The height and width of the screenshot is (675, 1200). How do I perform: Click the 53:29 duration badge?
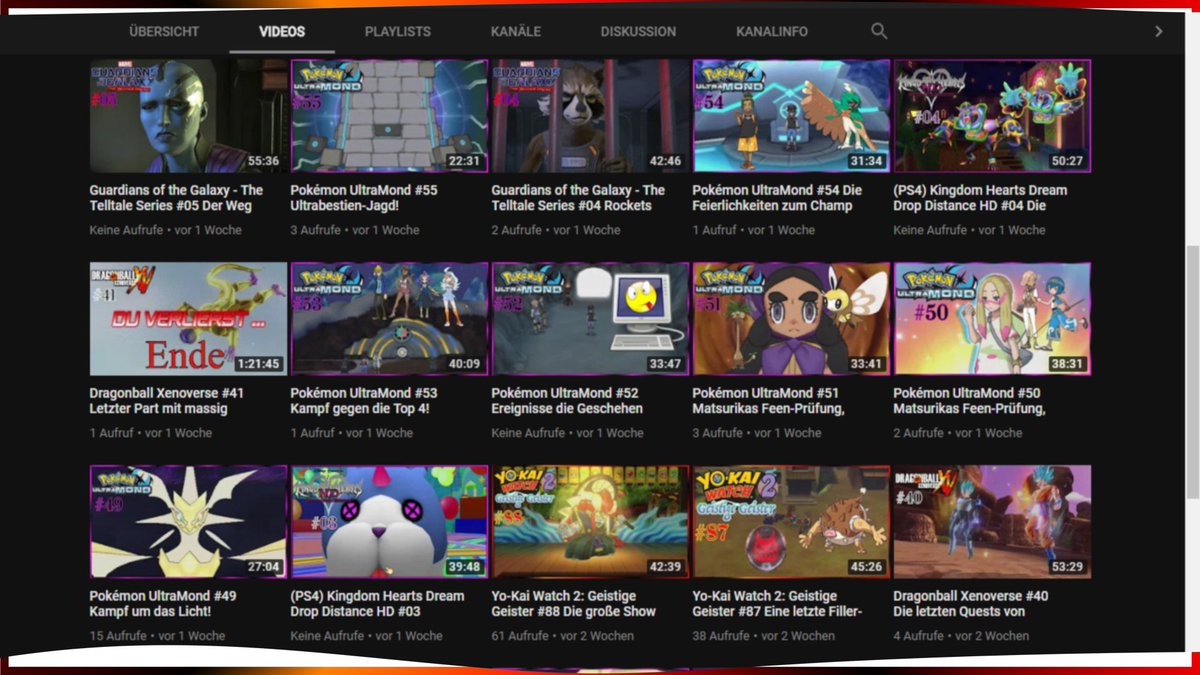1067,567
